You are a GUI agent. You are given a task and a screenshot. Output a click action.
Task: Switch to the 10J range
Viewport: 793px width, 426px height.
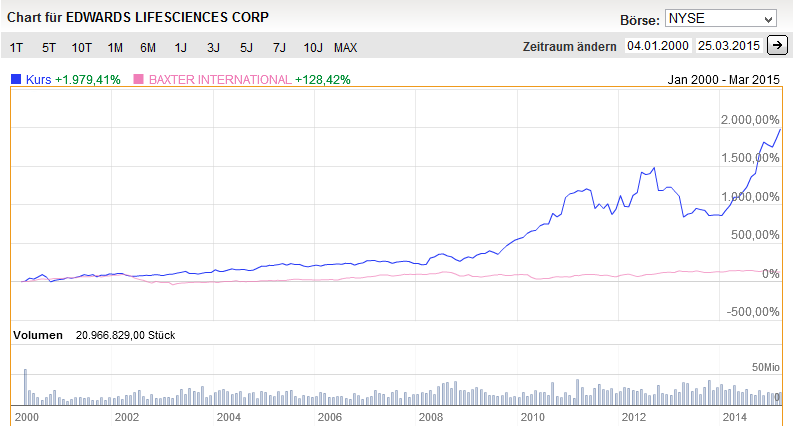[x=313, y=47]
